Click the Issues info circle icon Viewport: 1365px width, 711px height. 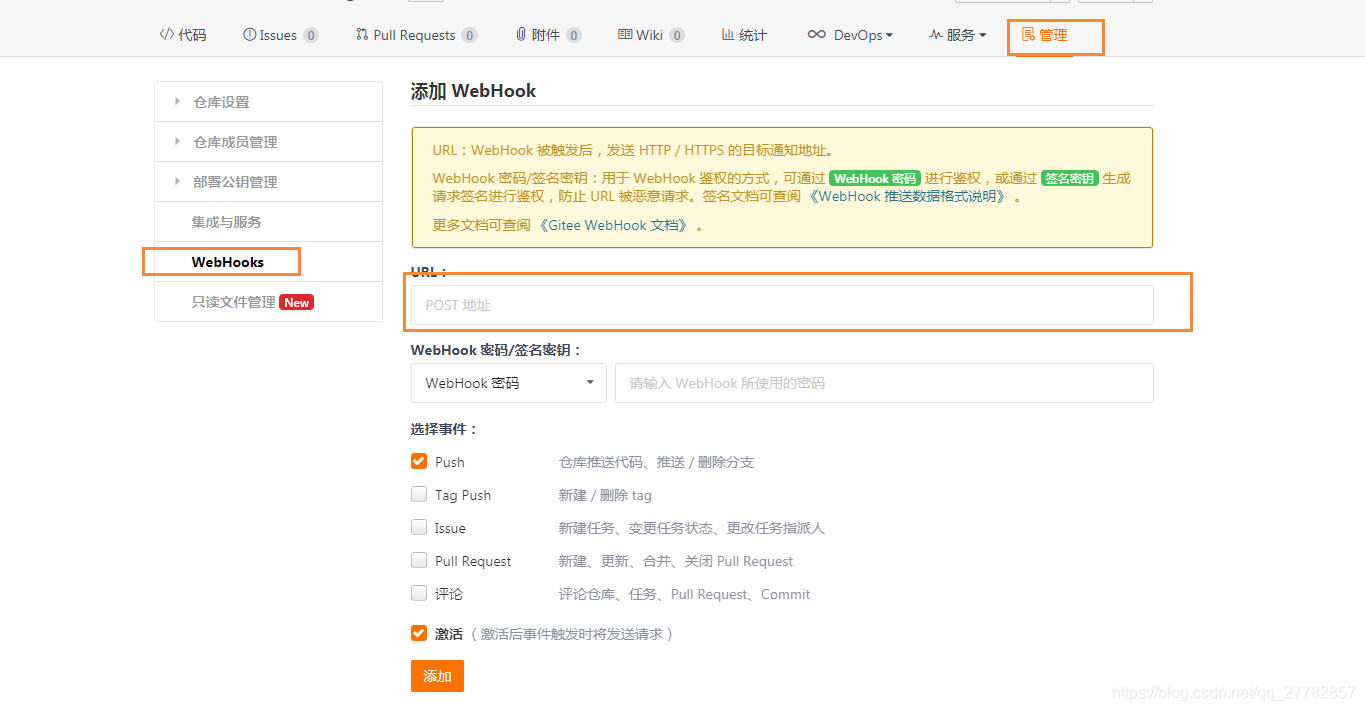249,35
